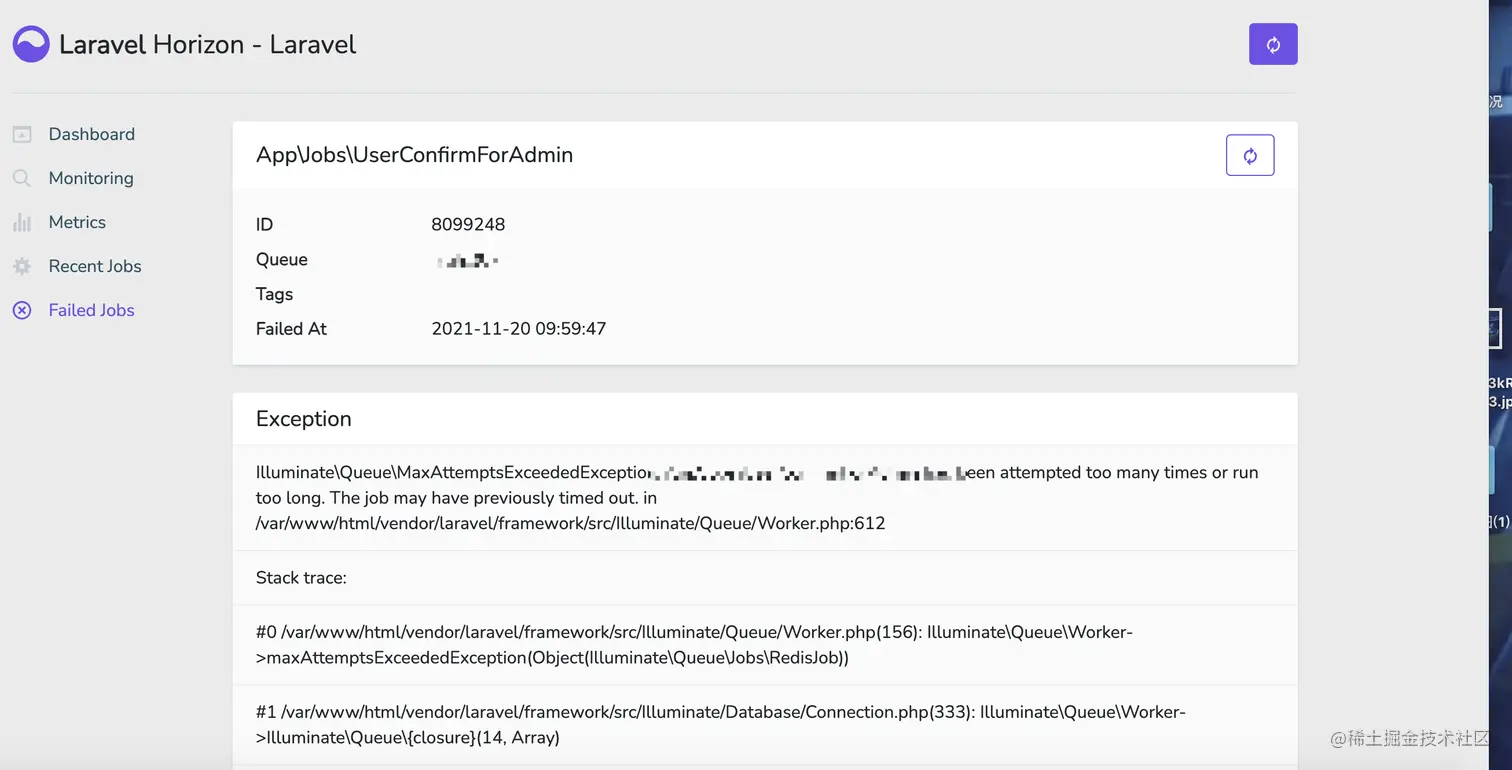Click the Failed At timestamp 2021-11-20 09:59:47
Screen dimensions: 1512x770
coord(519,328)
